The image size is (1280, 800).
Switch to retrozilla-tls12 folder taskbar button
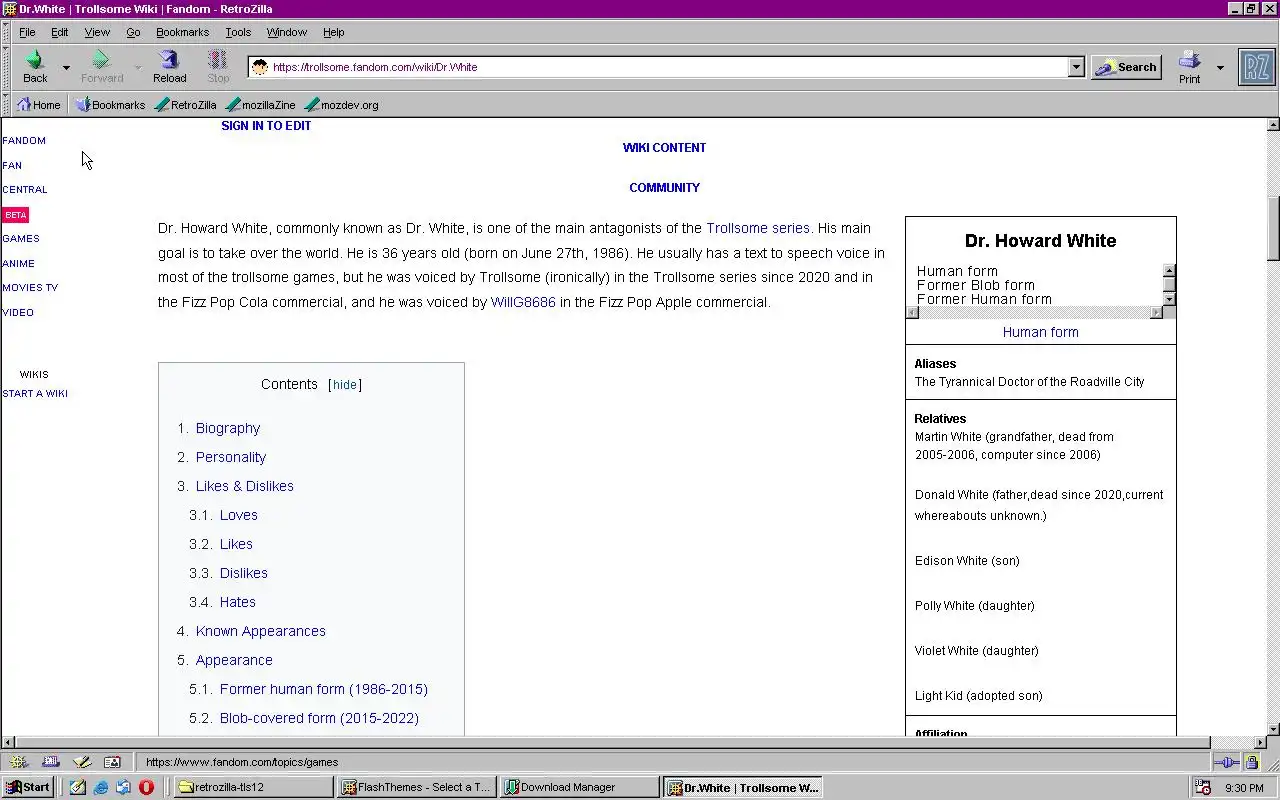(253, 787)
